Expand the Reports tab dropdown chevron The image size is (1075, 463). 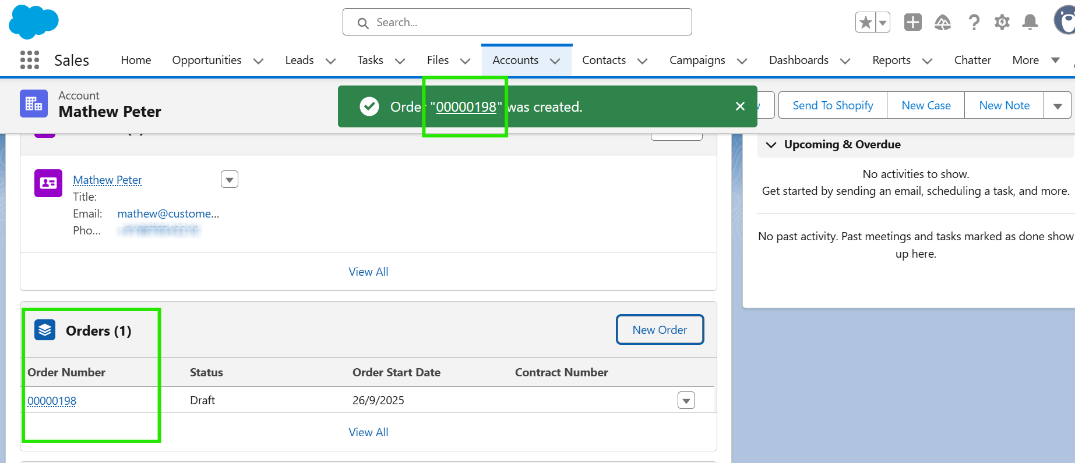click(x=927, y=60)
